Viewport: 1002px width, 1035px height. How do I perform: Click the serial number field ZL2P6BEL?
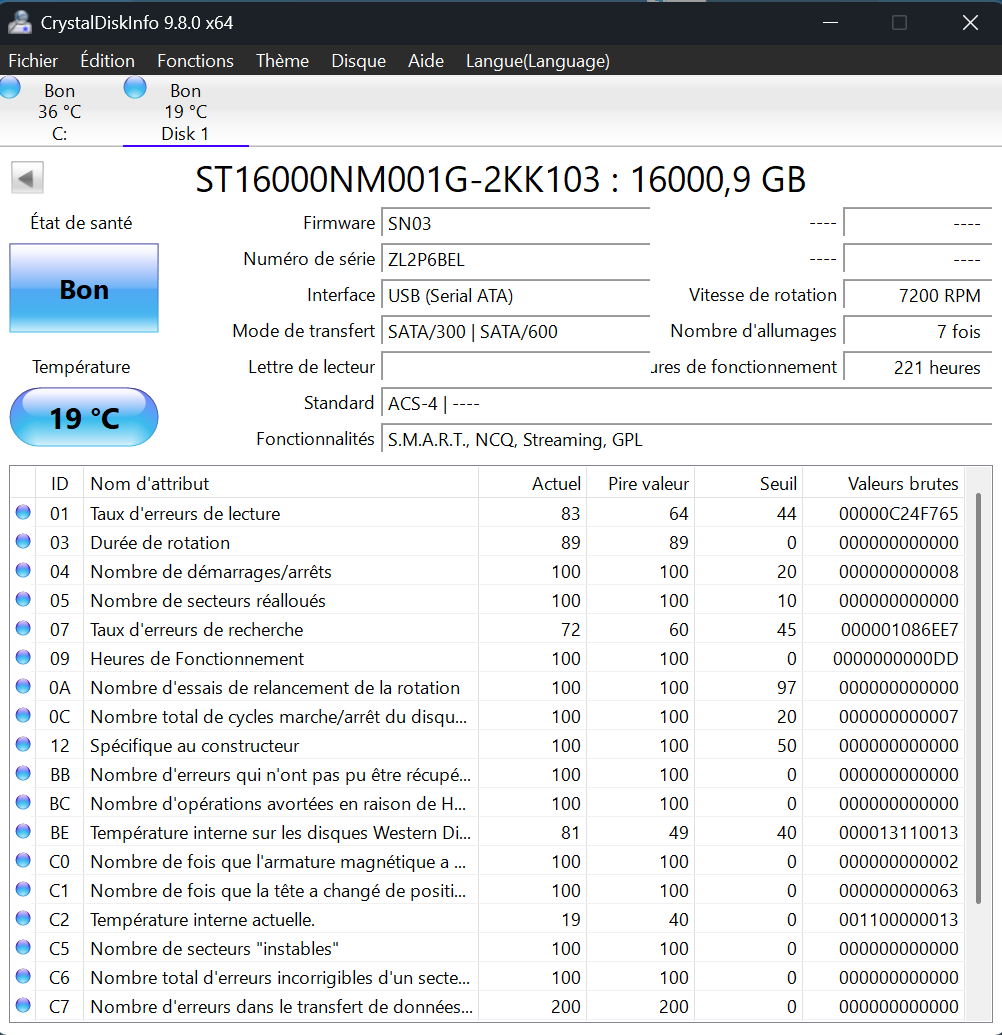516,259
